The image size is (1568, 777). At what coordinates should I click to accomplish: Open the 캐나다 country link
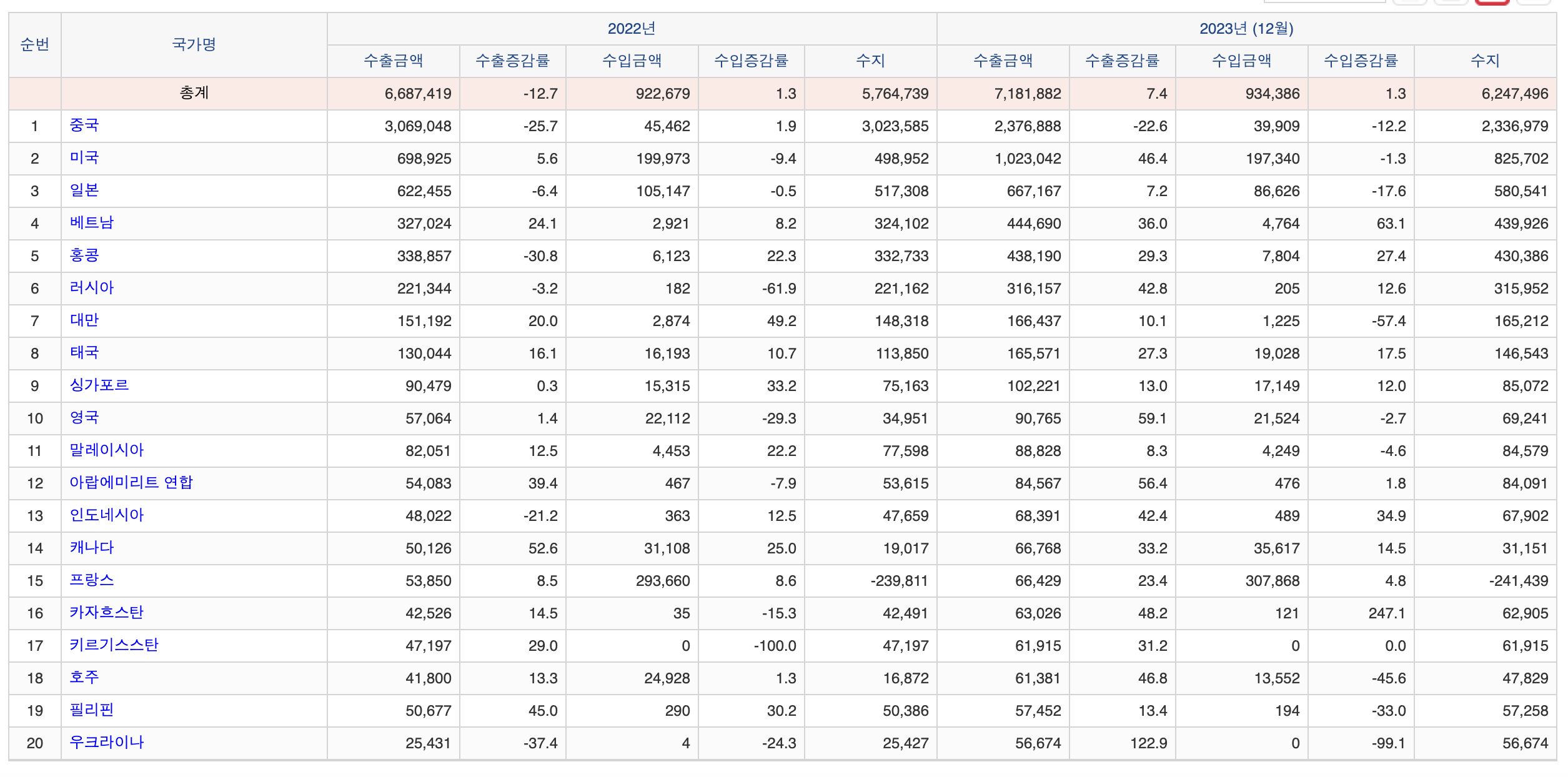[92, 548]
